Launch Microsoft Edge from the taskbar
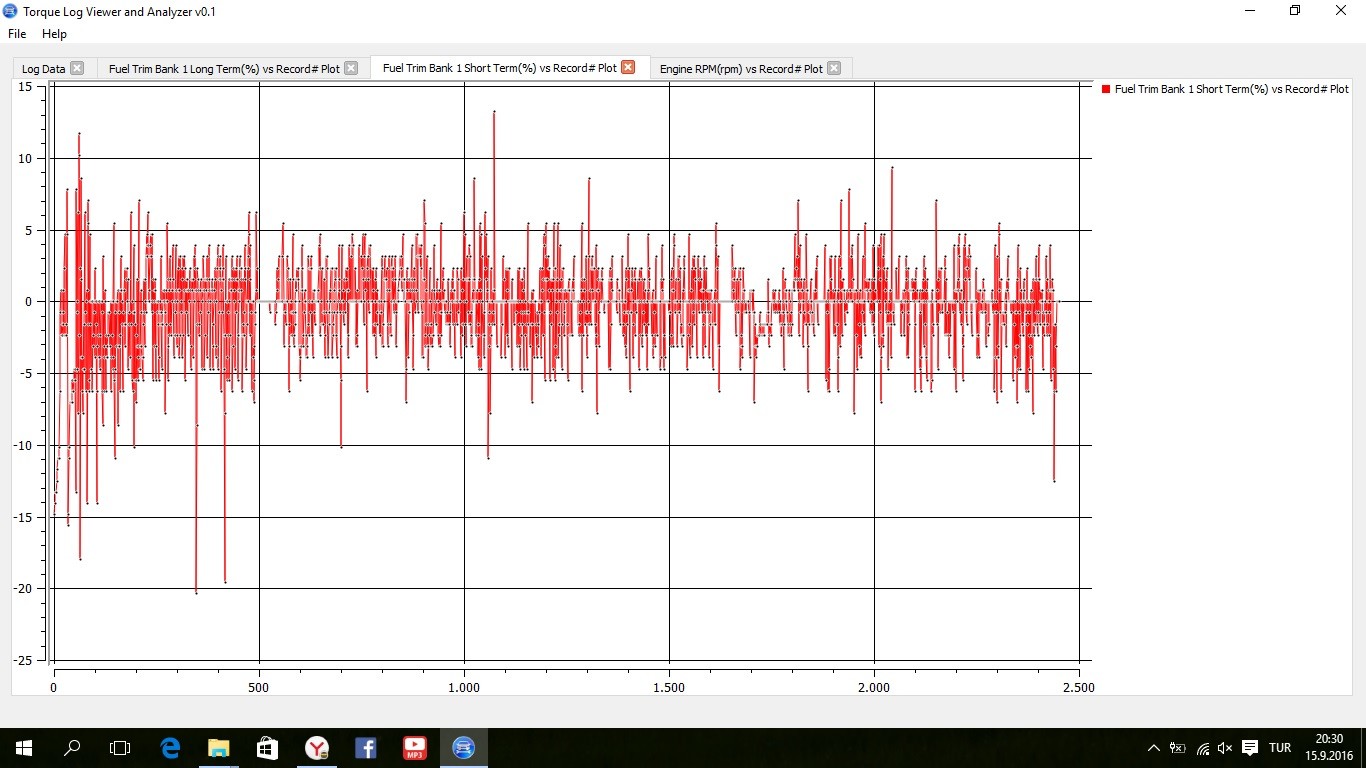1366x768 pixels. (170, 748)
